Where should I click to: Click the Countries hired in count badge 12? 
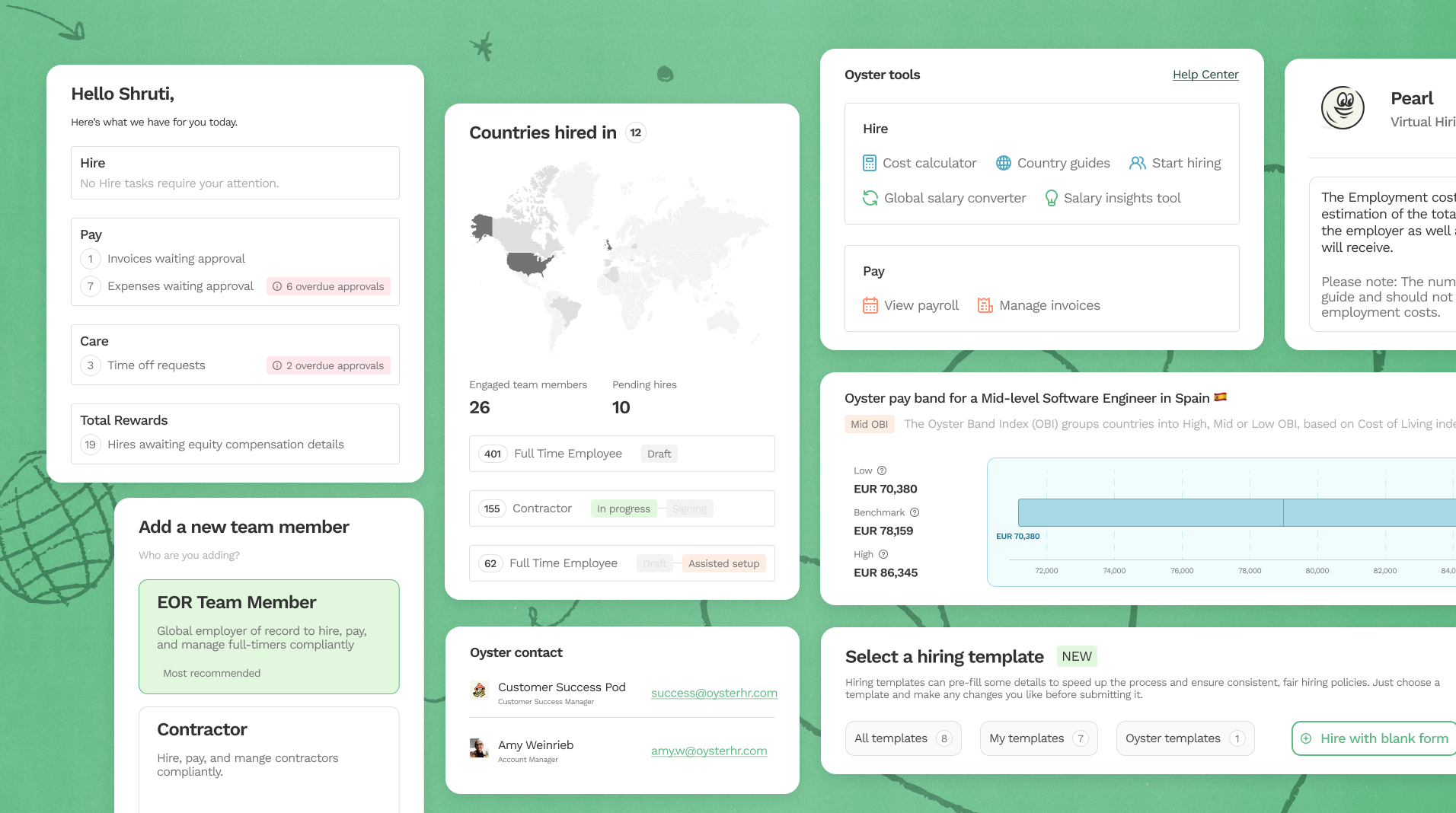coord(636,132)
